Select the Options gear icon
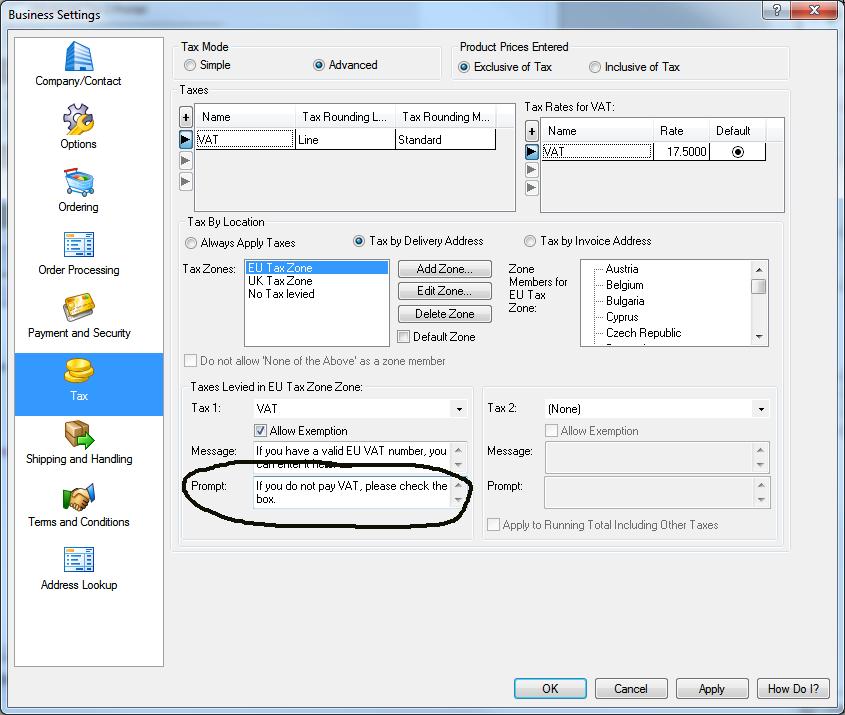The height and width of the screenshot is (715, 845). tap(78, 121)
